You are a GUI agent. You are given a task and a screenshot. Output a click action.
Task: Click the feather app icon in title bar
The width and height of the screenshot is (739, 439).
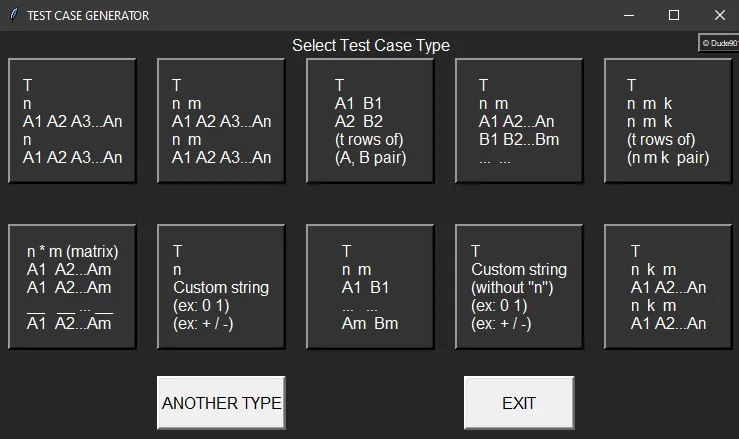pyautogui.click(x=13, y=15)
